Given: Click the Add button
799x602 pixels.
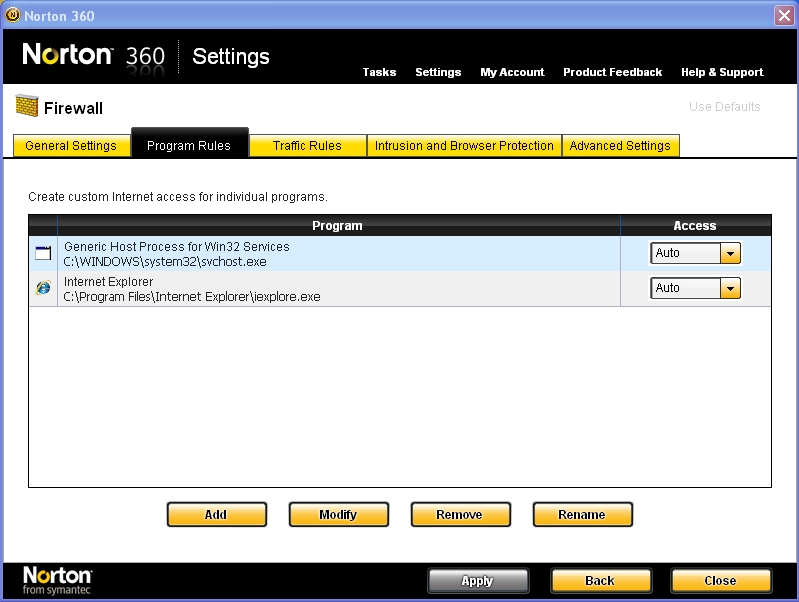Looking at the screenshot, I should (x=217, y=514).
